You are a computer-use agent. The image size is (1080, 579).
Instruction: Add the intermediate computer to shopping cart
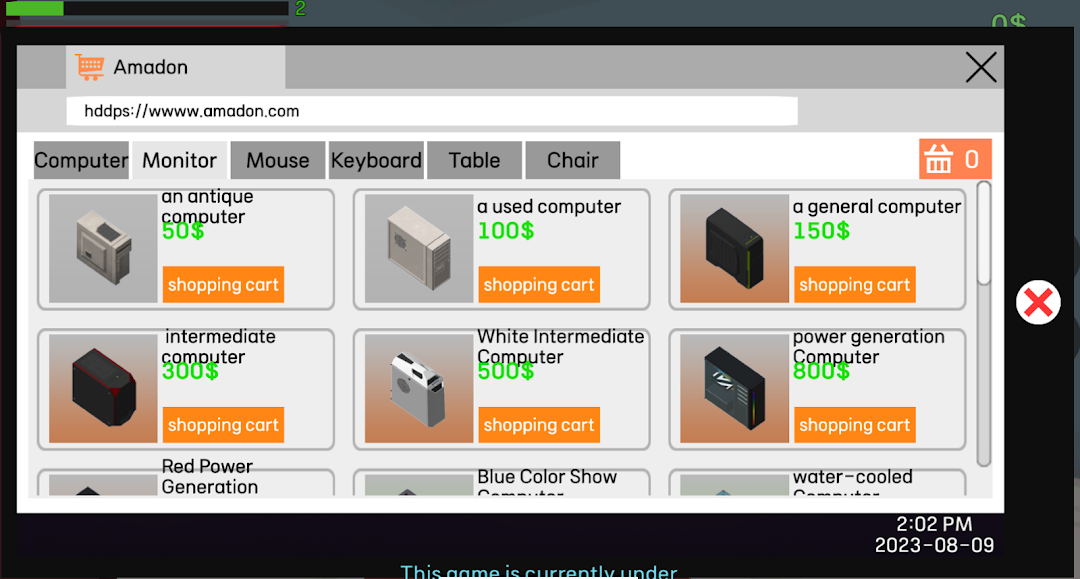(x=223, y=425)
